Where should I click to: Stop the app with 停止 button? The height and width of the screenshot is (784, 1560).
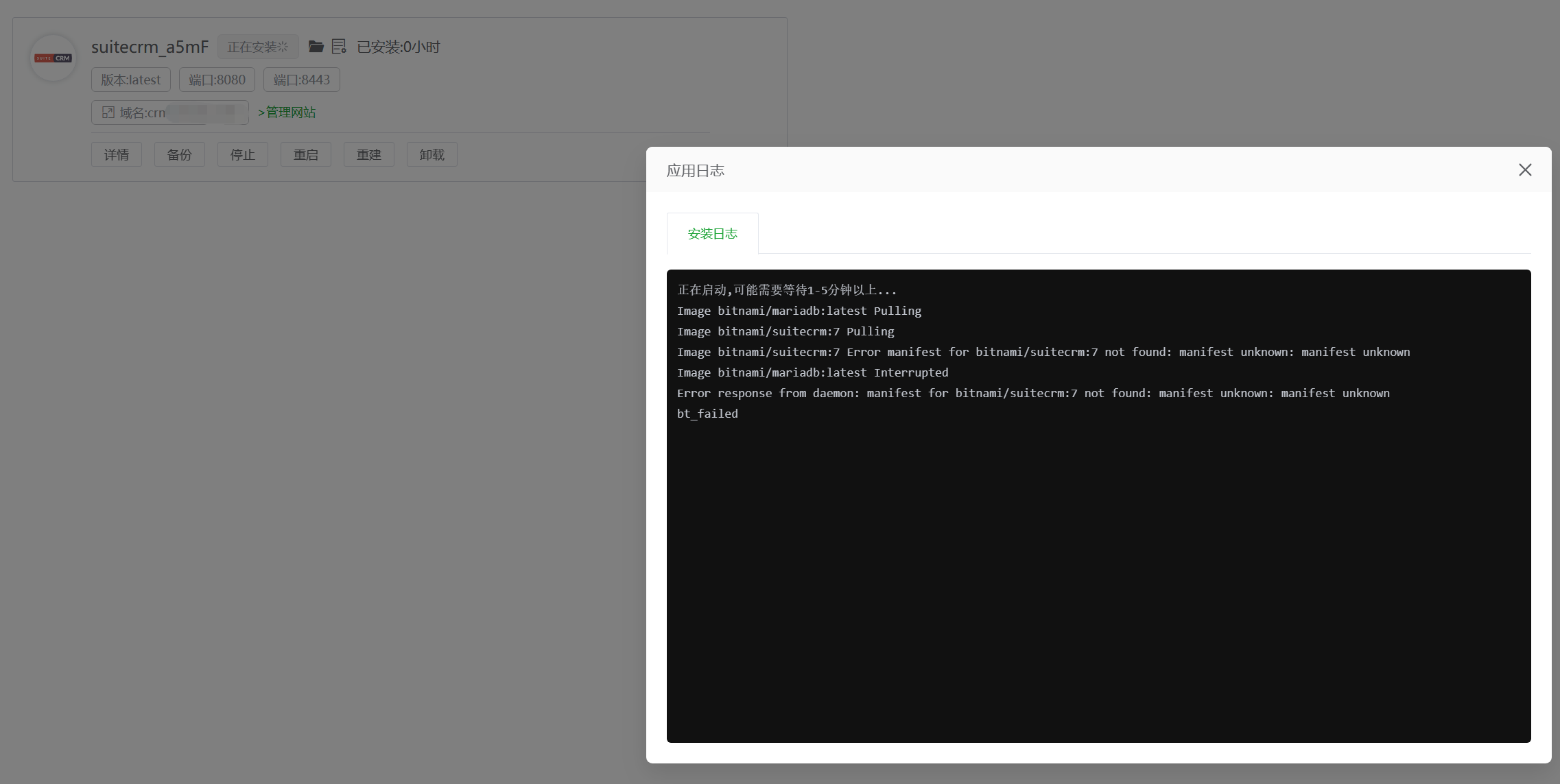pyautogui.click(x=242, y=154)
